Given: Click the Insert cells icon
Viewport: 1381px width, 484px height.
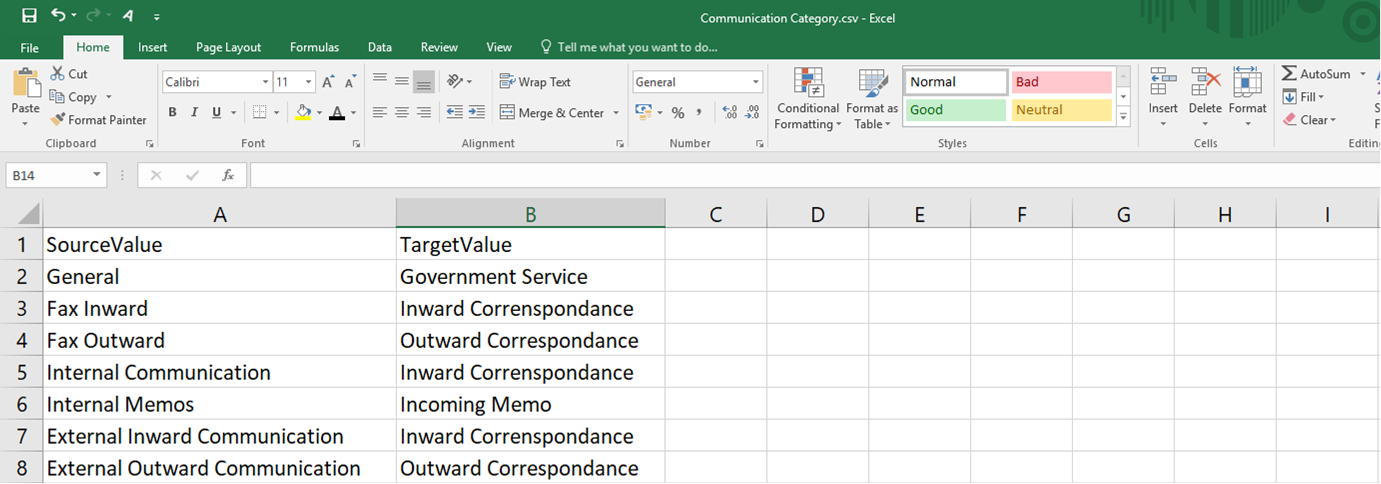Looking at the screenshot, I should coord(1162,82).
